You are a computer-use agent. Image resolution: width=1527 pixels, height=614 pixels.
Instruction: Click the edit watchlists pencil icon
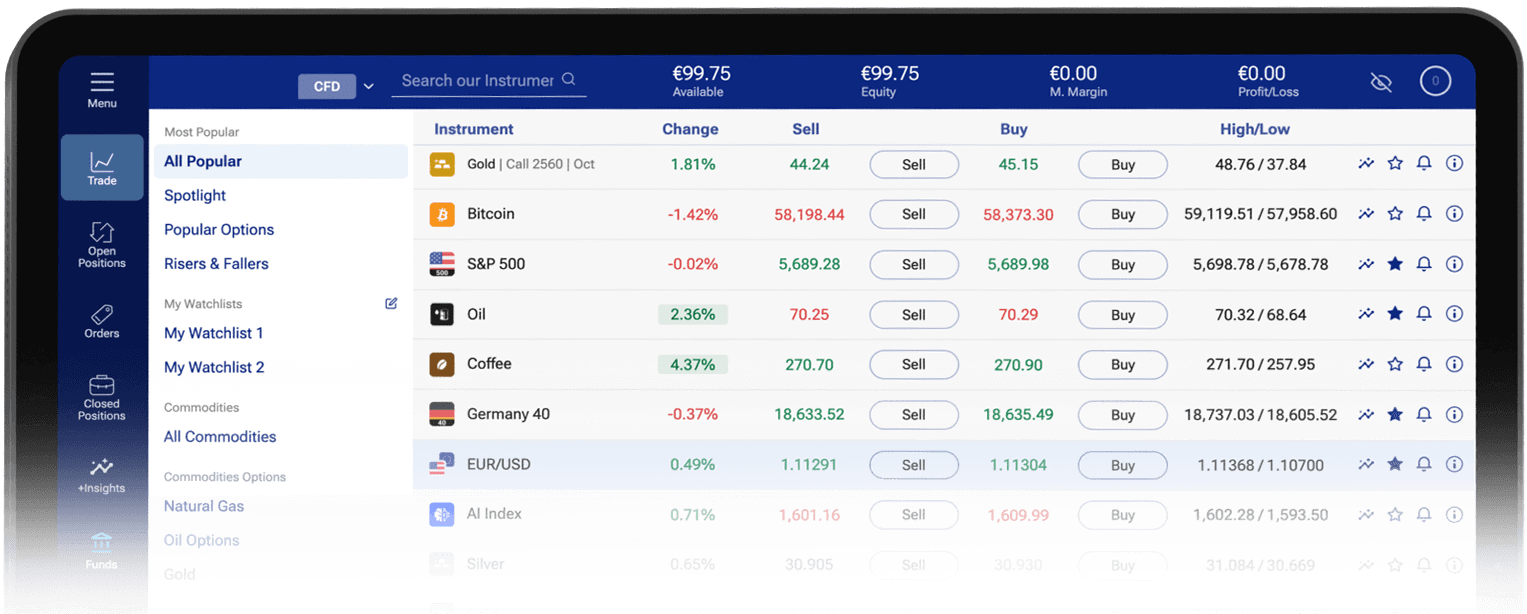(x=391, y=303)
